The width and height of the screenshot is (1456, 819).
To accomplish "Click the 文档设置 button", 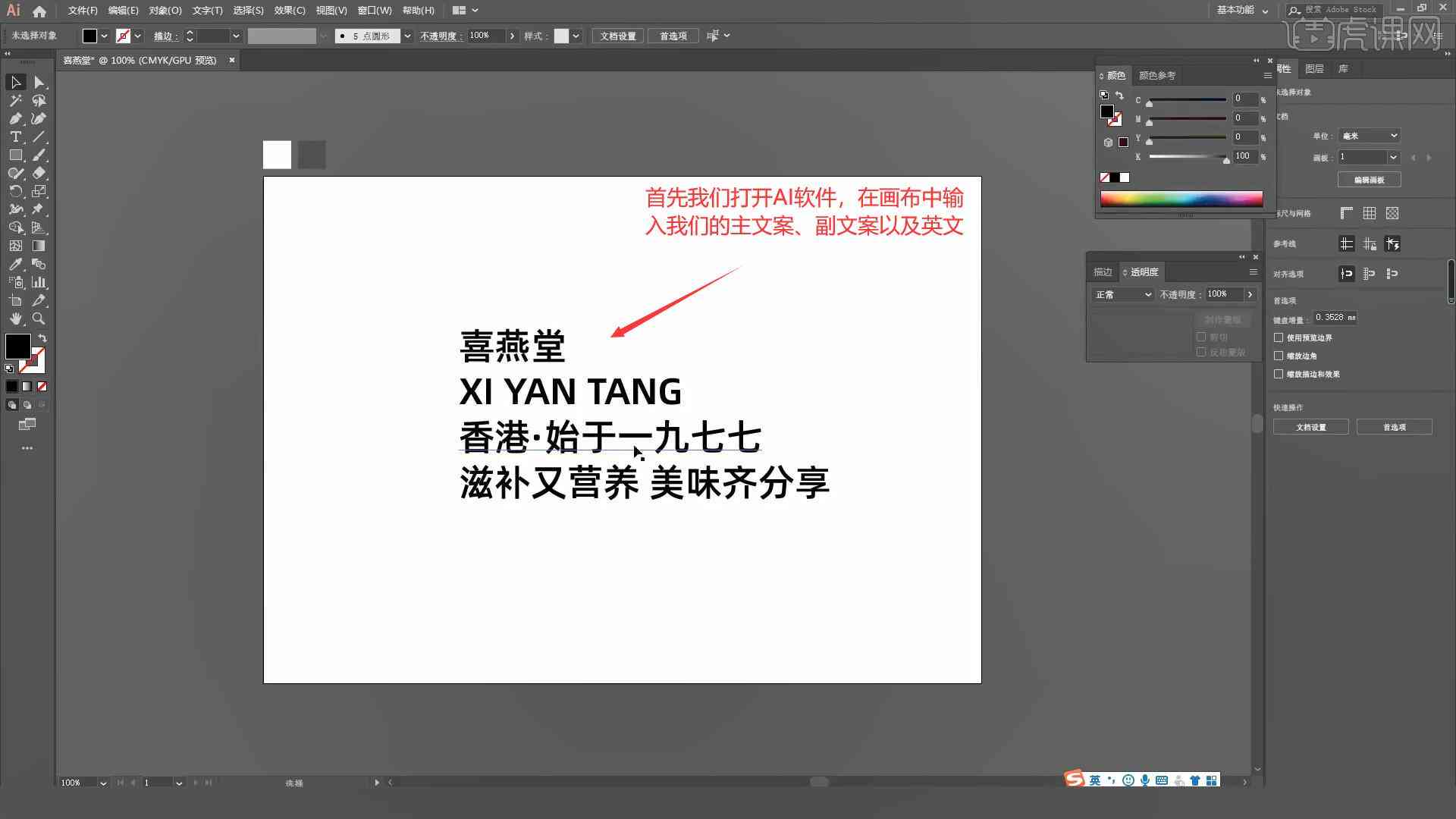I will [1312, 427].
